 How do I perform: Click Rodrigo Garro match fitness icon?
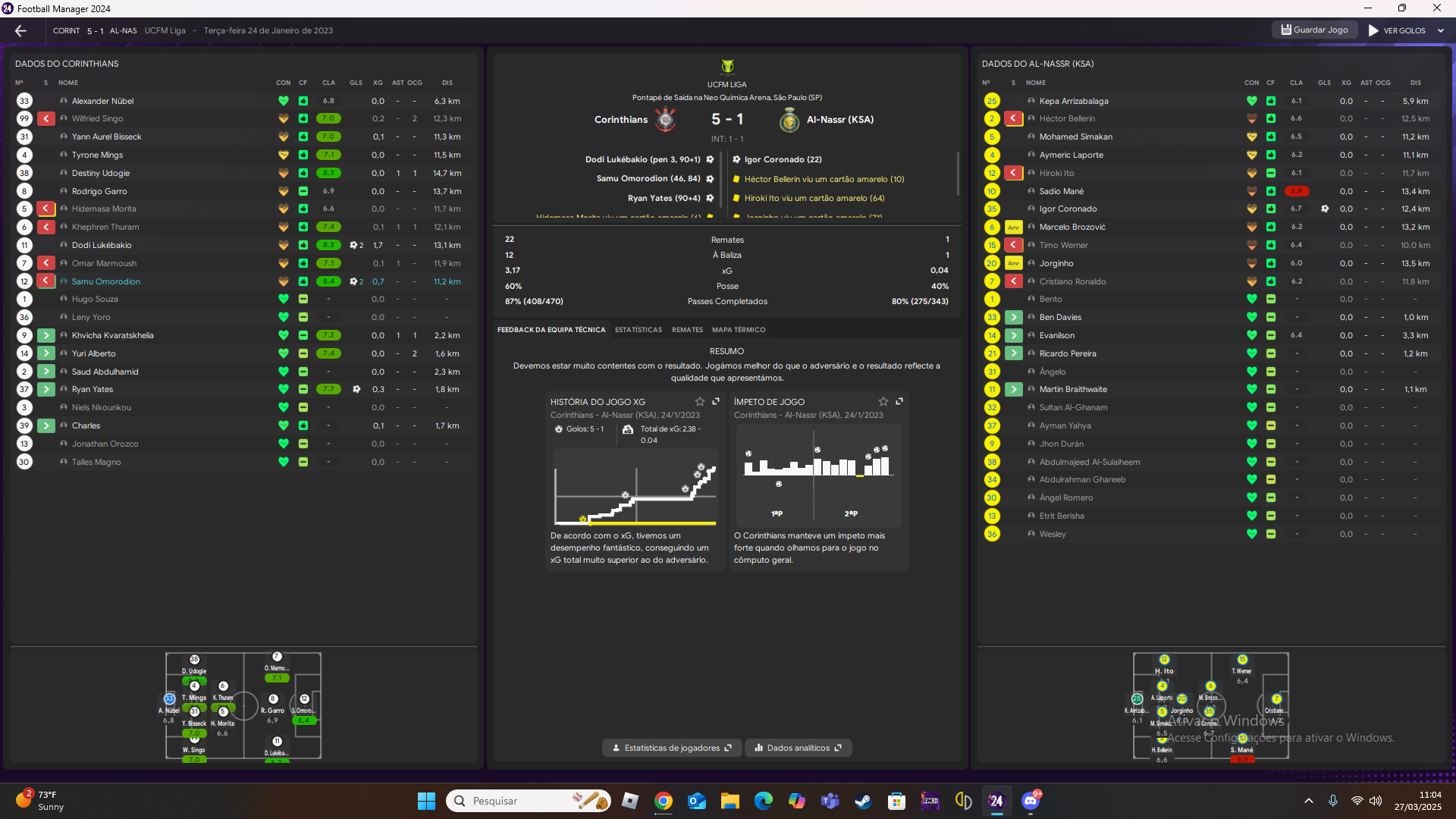coord(303,191)
